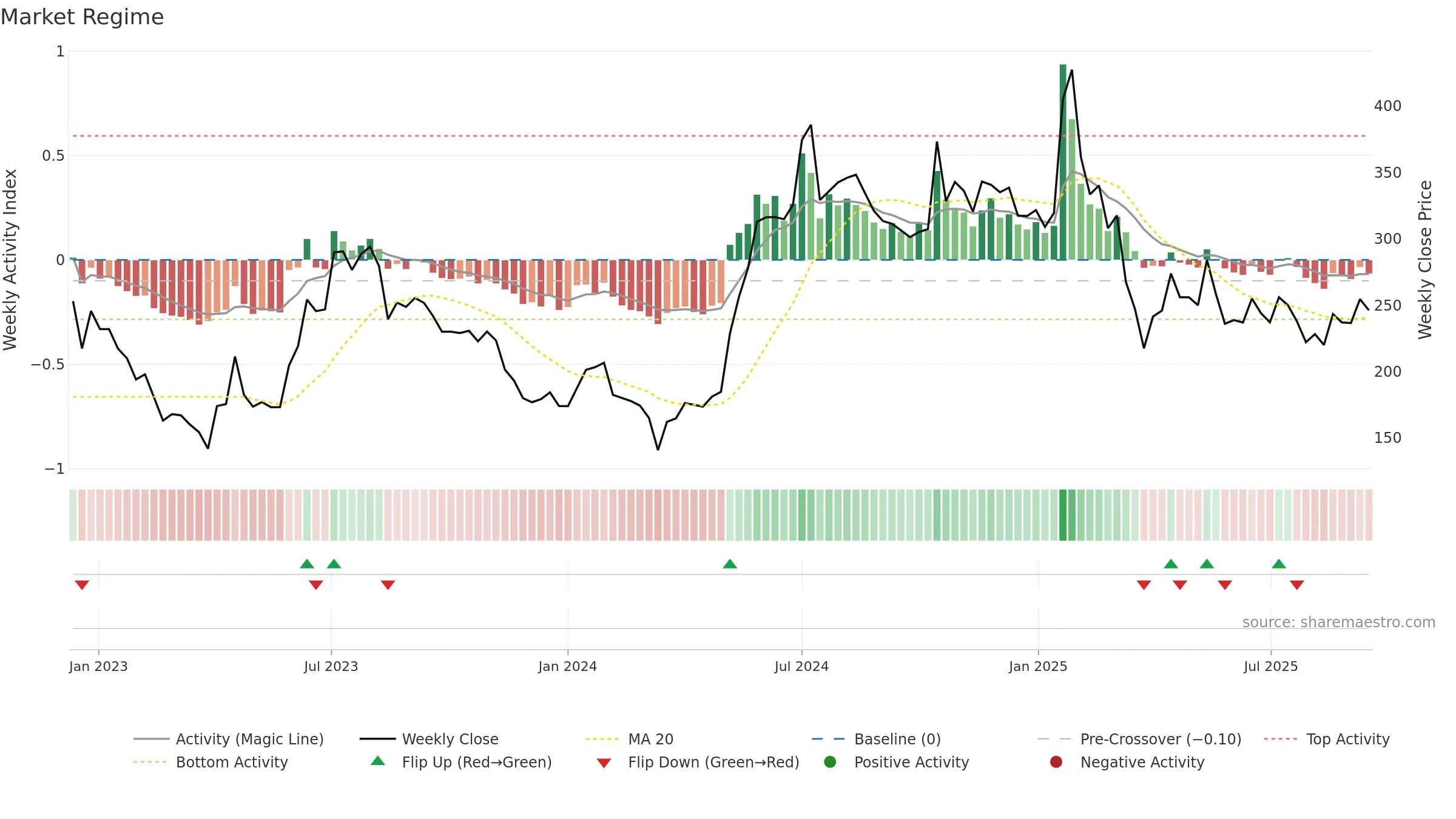Click the Jul 2024 x-axis label
The width and height of the screenshot is (1456, 819).
click(x=801, y=667)
